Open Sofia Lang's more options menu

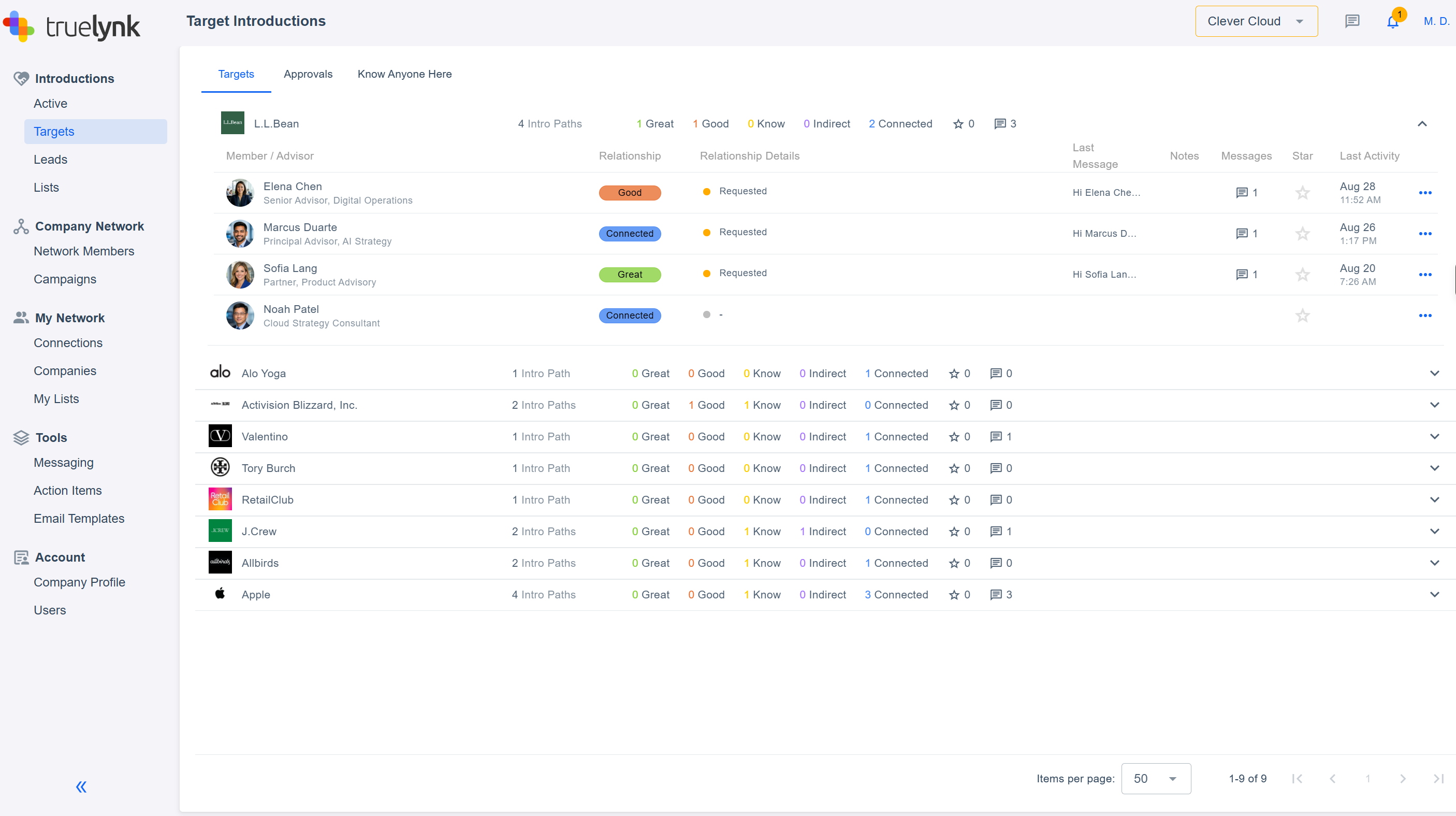tap(1425, 275)
